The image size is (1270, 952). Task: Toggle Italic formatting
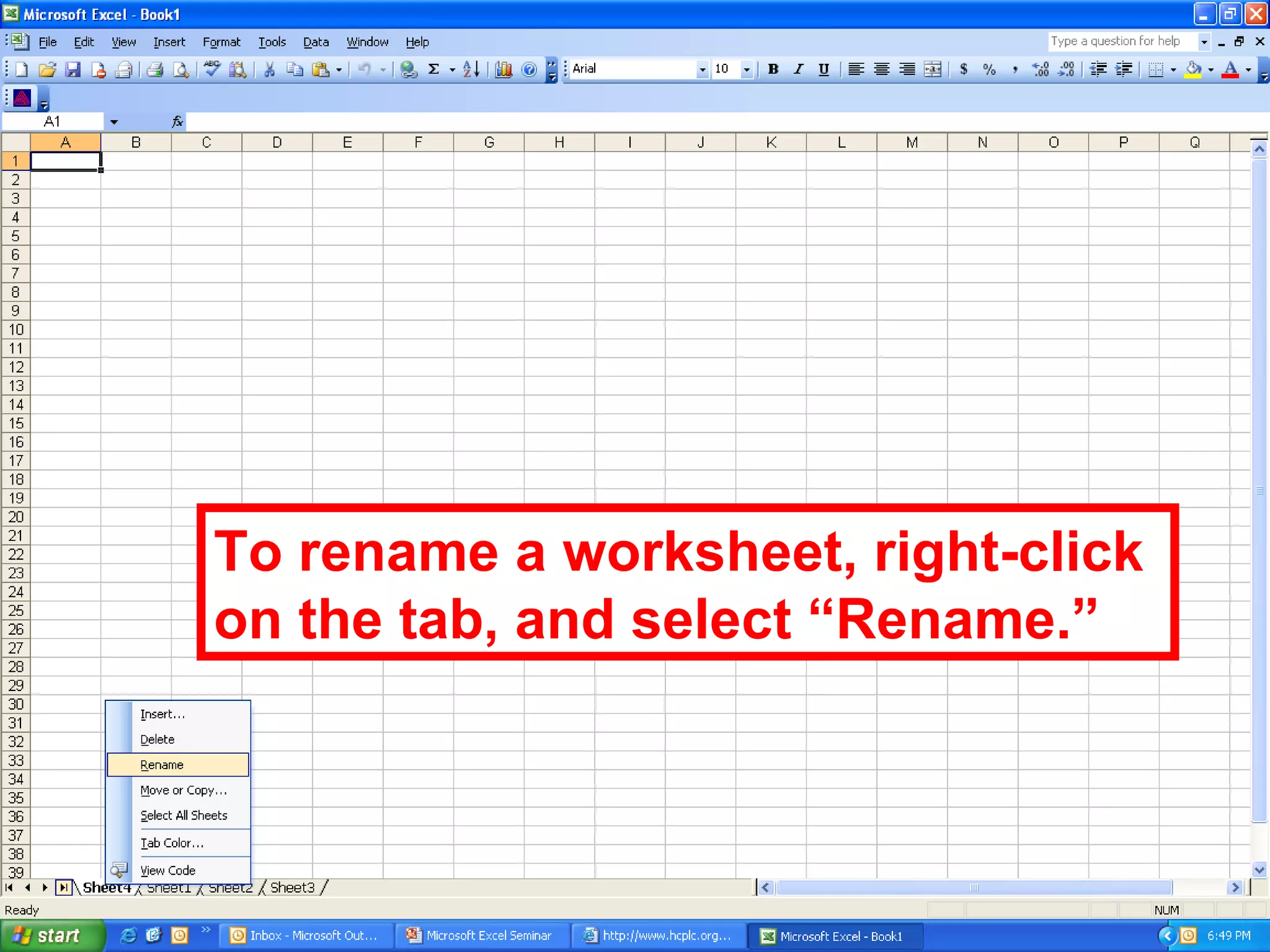pyautogui.click(x=799, y=69)
